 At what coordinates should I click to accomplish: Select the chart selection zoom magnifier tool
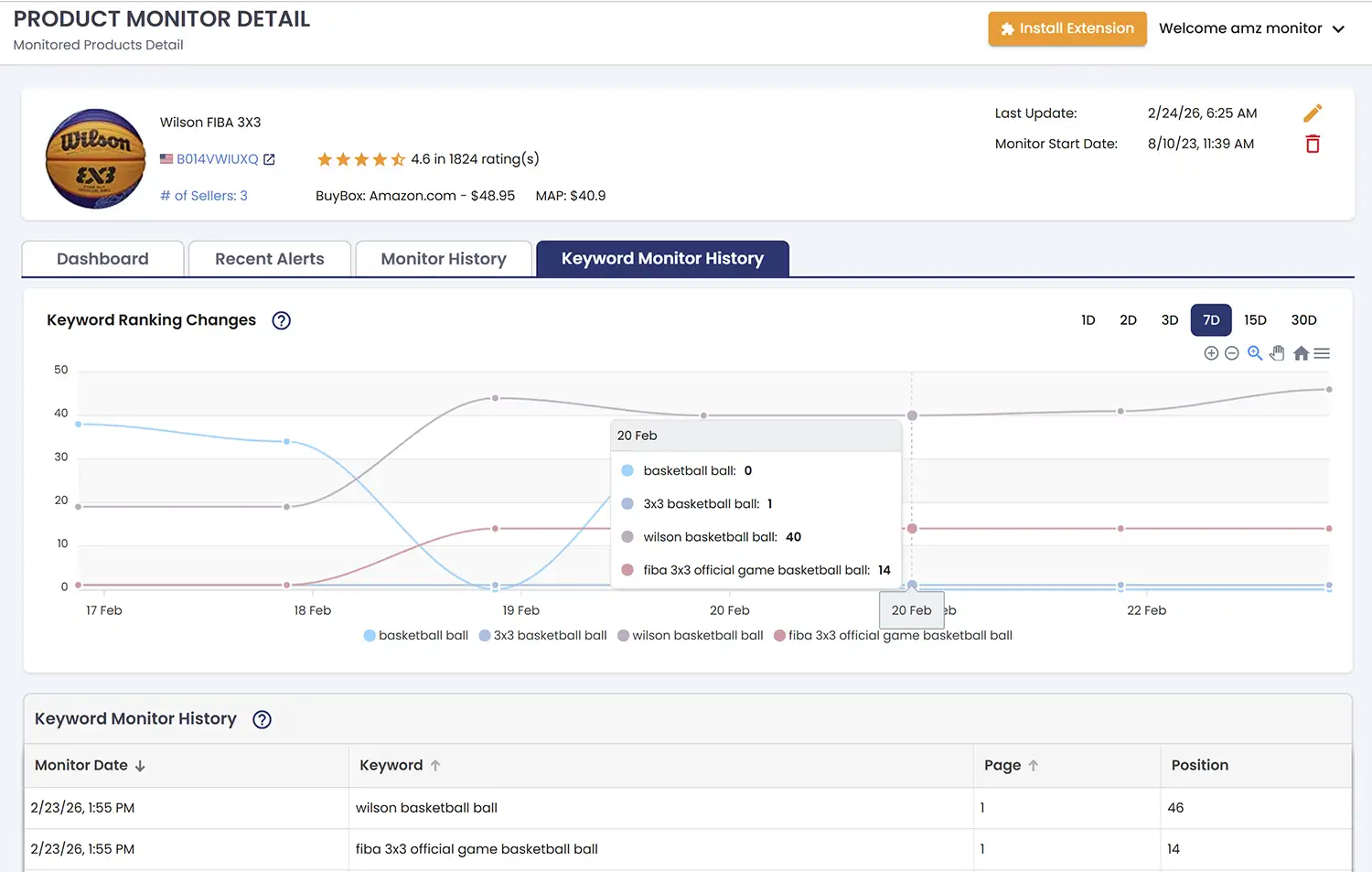click(1255, 353)
